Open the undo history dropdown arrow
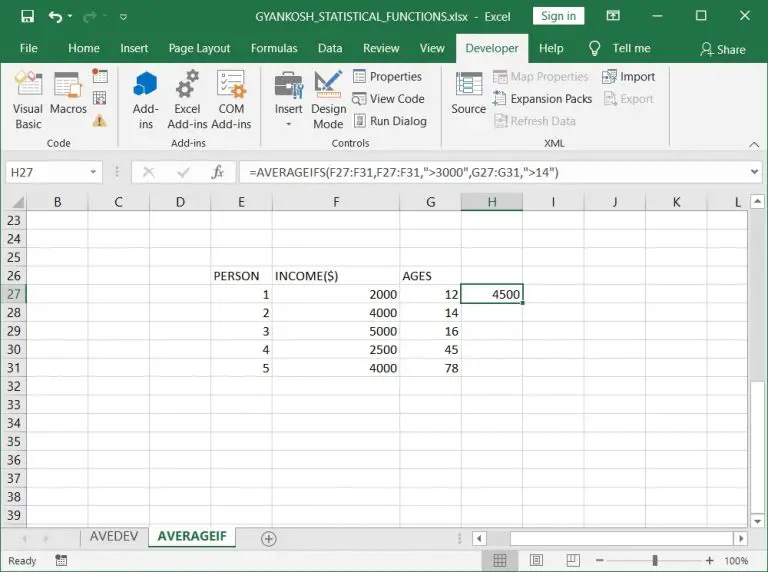 [70, 17]
